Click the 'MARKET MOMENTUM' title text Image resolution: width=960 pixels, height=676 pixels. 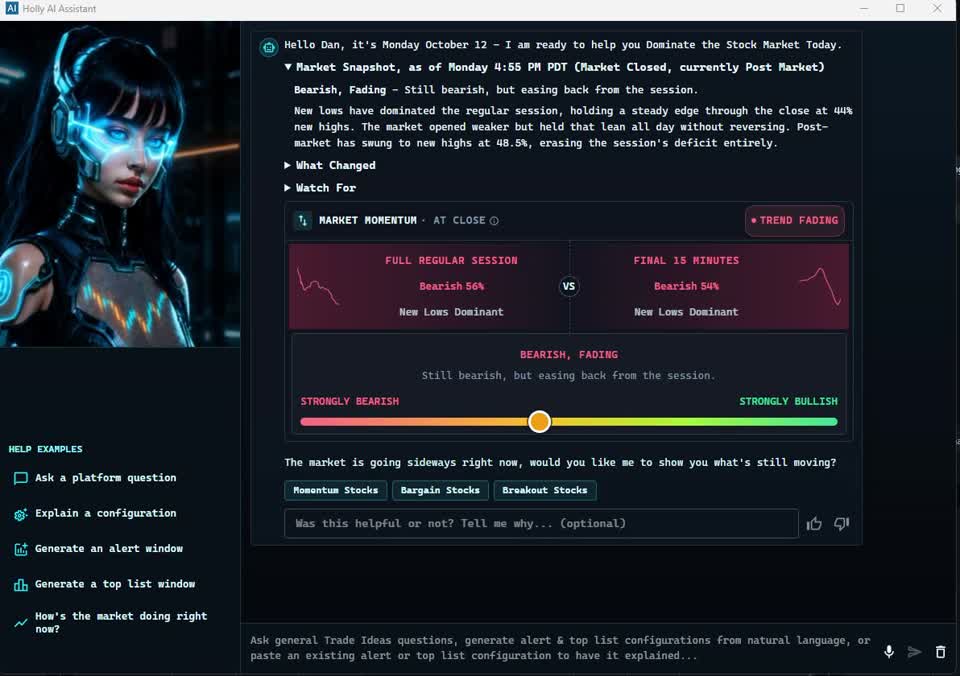pos(367,220)
